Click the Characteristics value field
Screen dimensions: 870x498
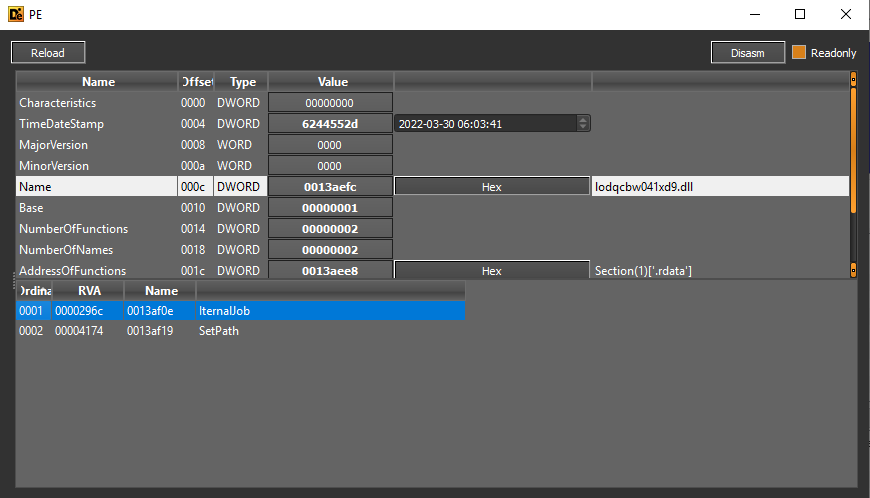[x=330, y=103]
